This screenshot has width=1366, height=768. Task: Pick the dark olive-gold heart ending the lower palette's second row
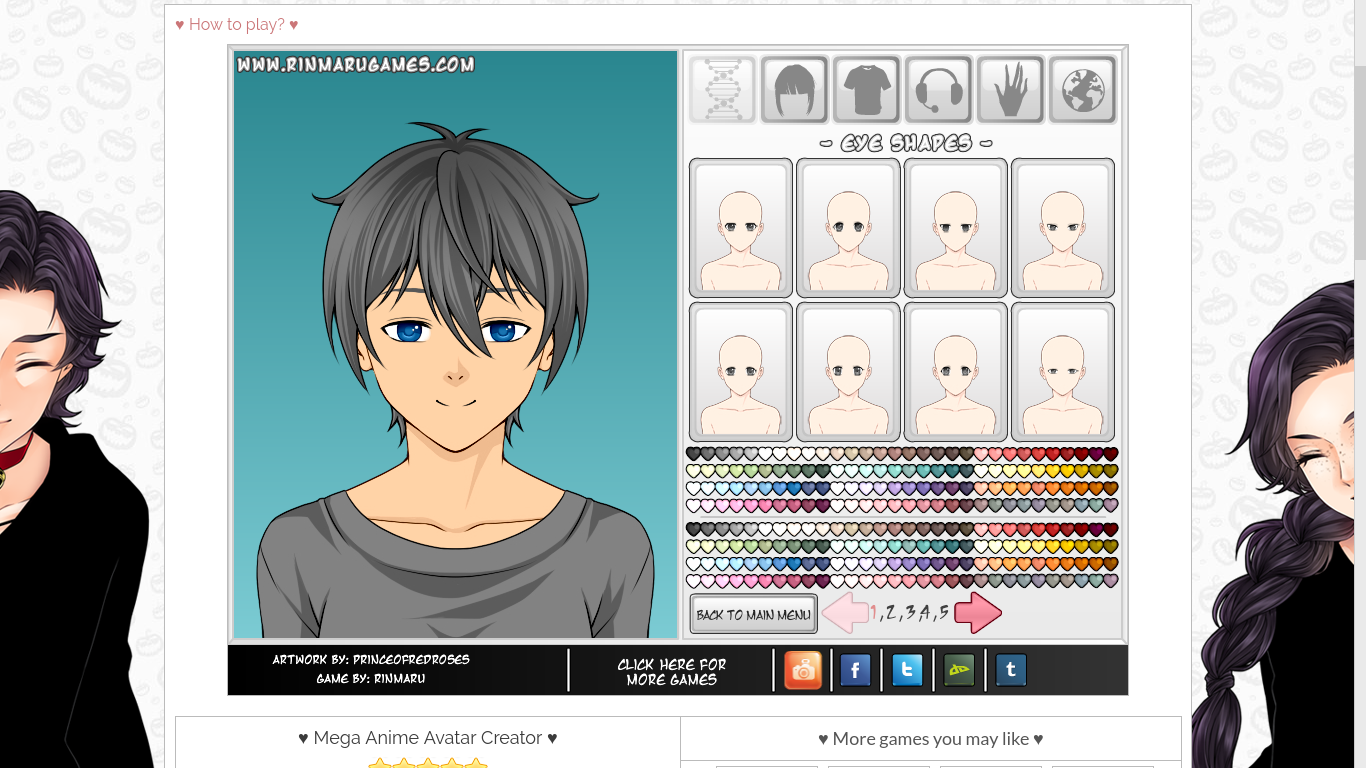pyautogui.click(x=1110, y=546)
